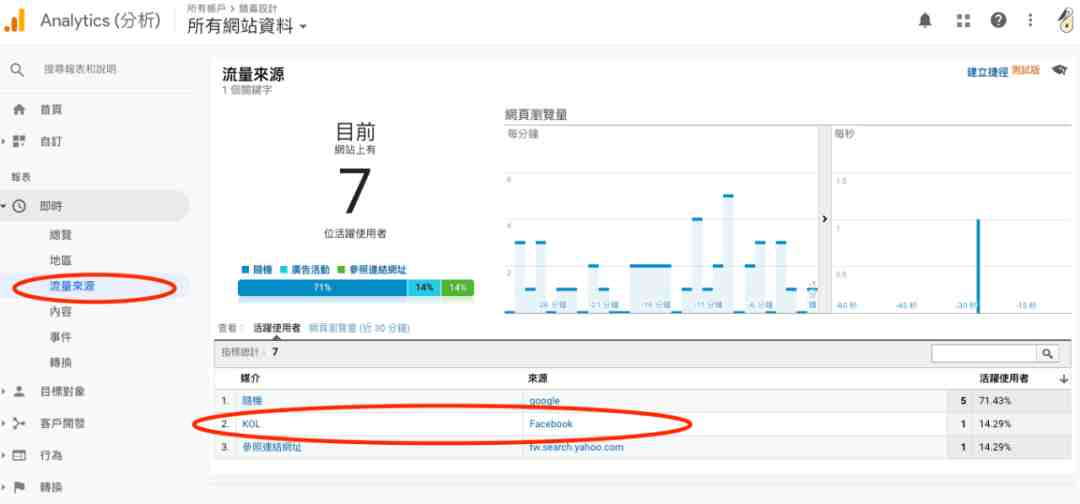Click the table filter text field
The width and height of the screenshot is (1080, 504).
984,353
